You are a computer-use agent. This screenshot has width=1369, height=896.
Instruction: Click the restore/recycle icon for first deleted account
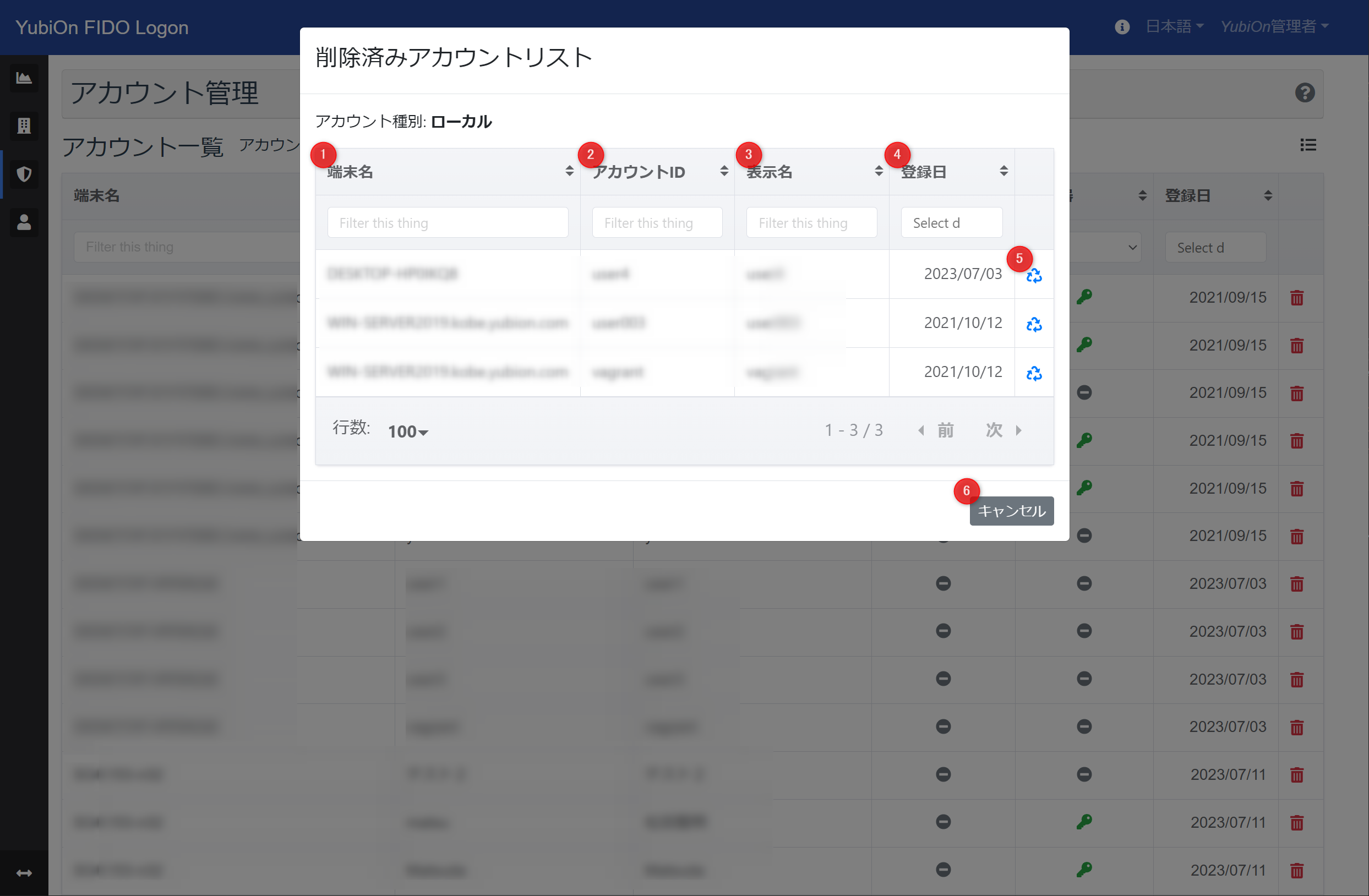click(x=1034, y=274)
